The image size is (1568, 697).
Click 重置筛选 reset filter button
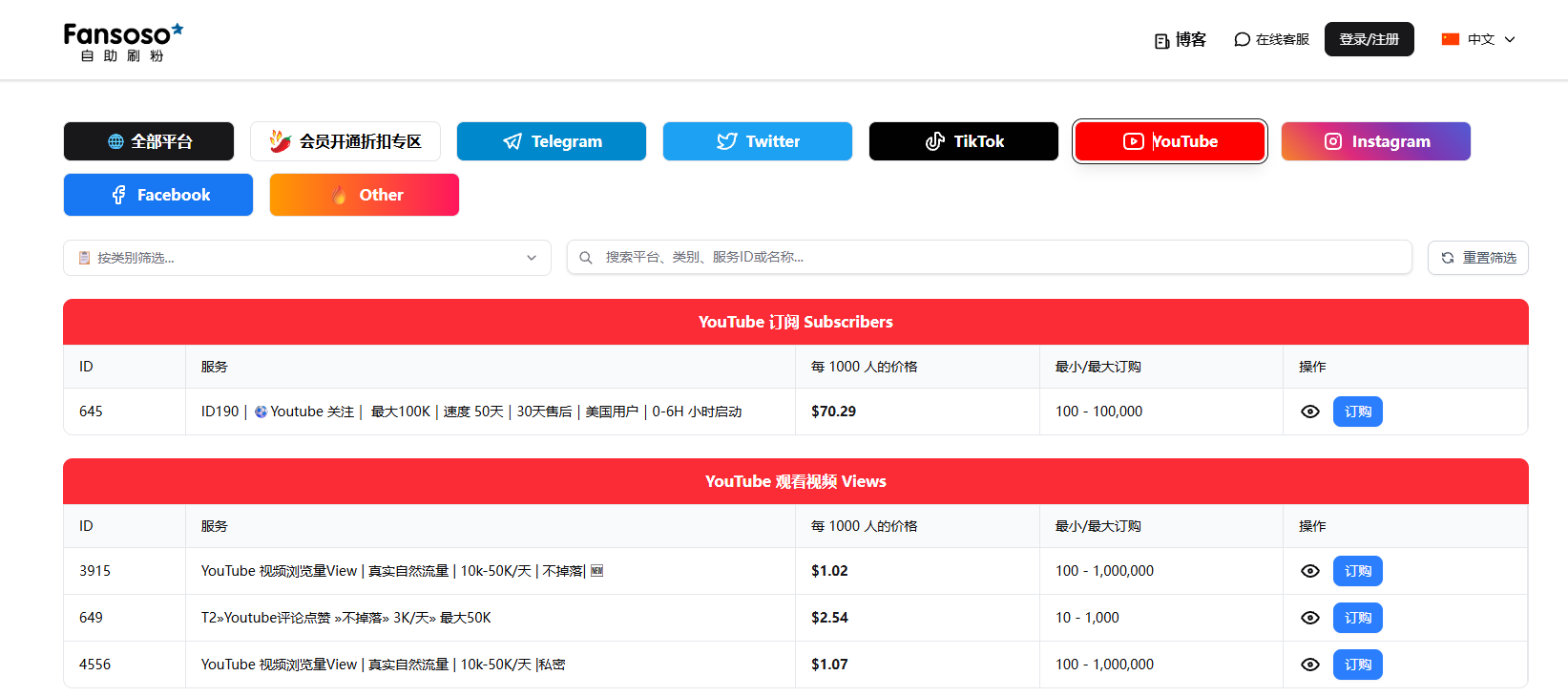point(1478,258)
